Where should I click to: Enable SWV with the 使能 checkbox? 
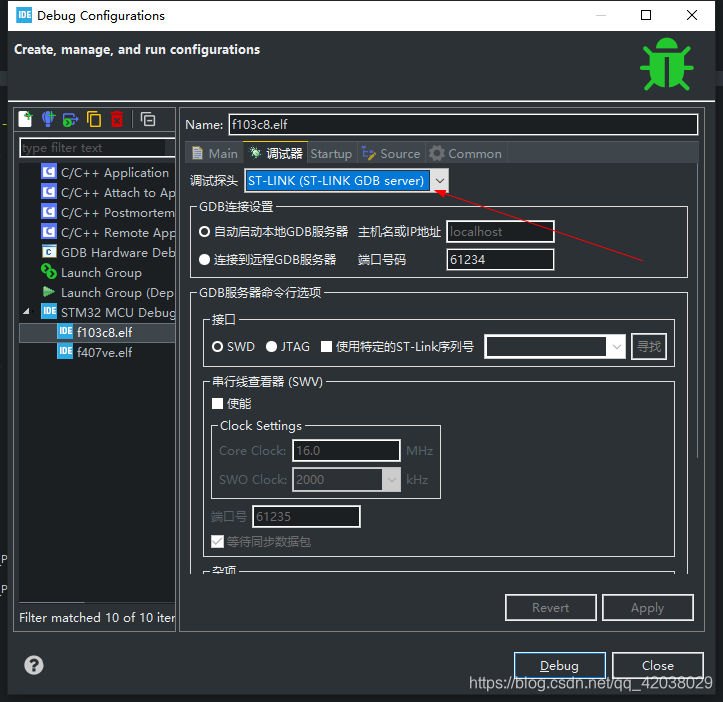(217, 404)
